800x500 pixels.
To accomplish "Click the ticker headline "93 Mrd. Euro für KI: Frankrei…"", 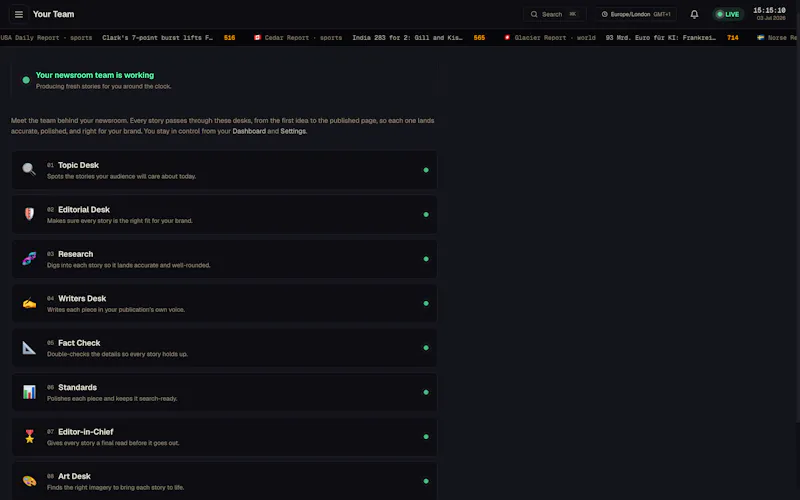I will tap(660, 38).
